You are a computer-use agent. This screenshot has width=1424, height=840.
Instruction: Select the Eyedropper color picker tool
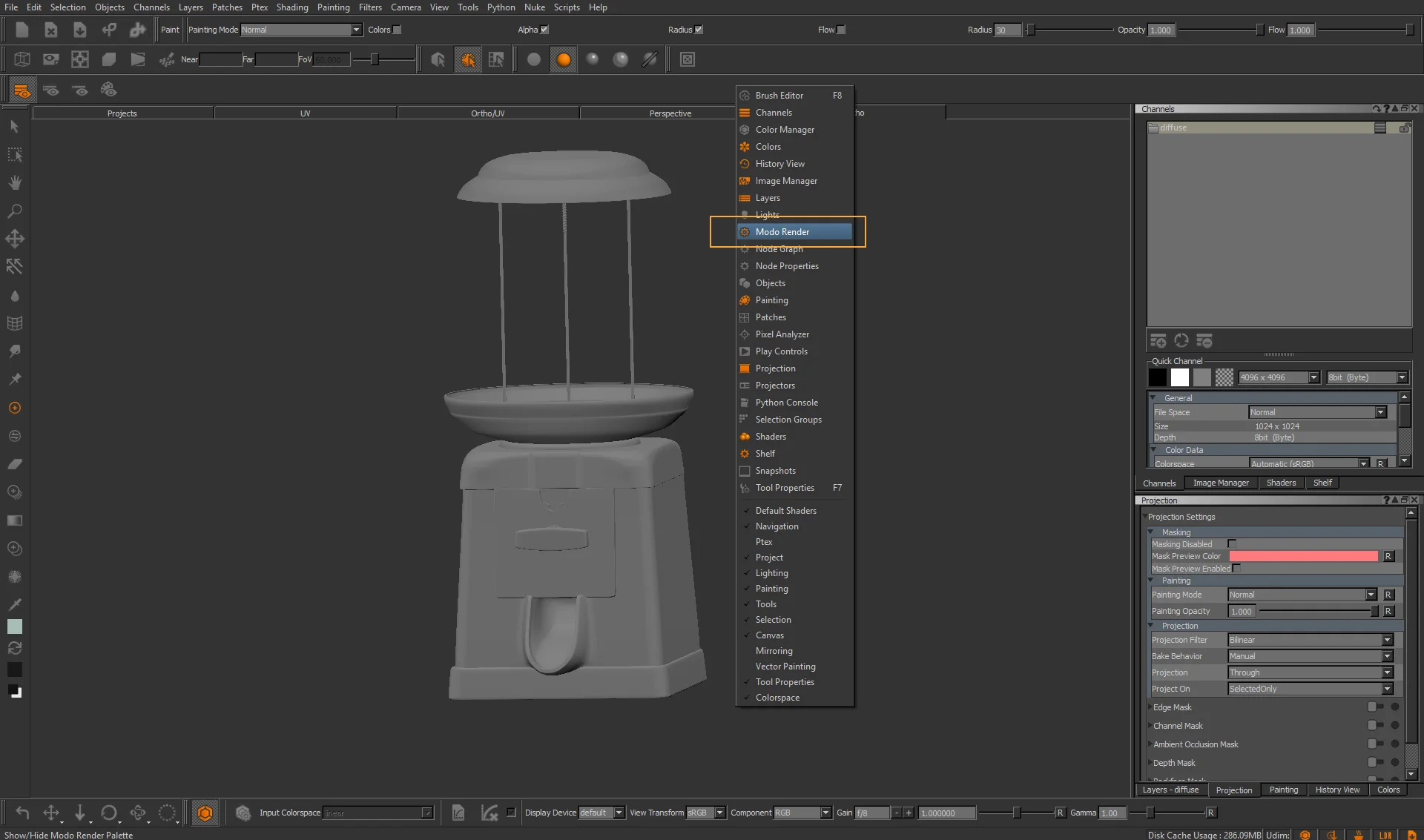click(x=14, y=605)
